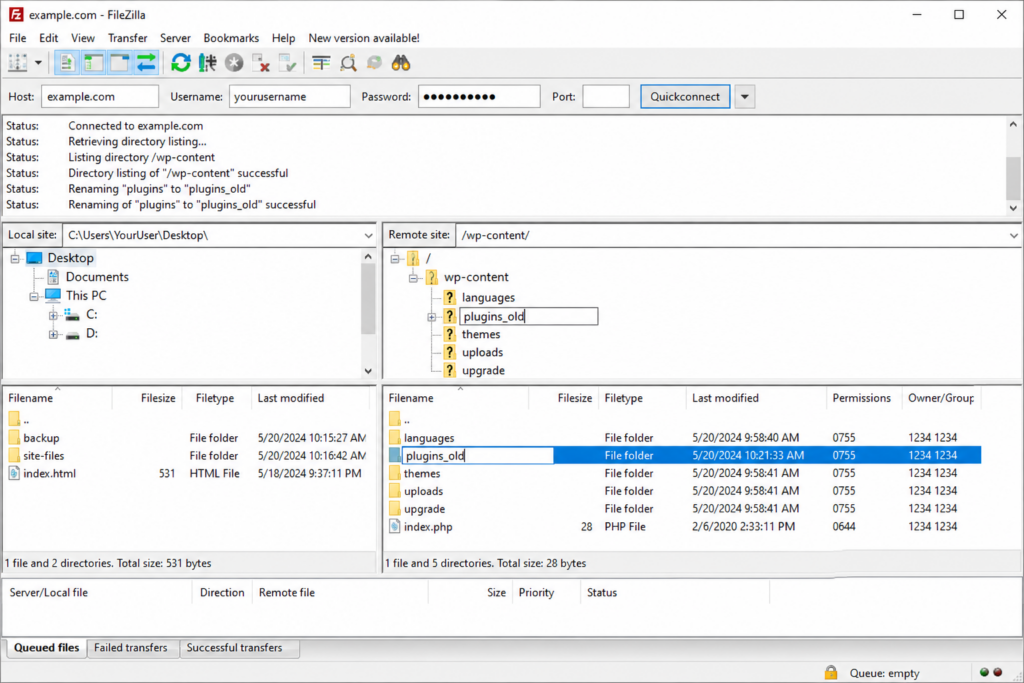This screenshot has width=1024, height=683.
Task: Select upgrade in the remote tree
Action: click(x=483, y=371)
